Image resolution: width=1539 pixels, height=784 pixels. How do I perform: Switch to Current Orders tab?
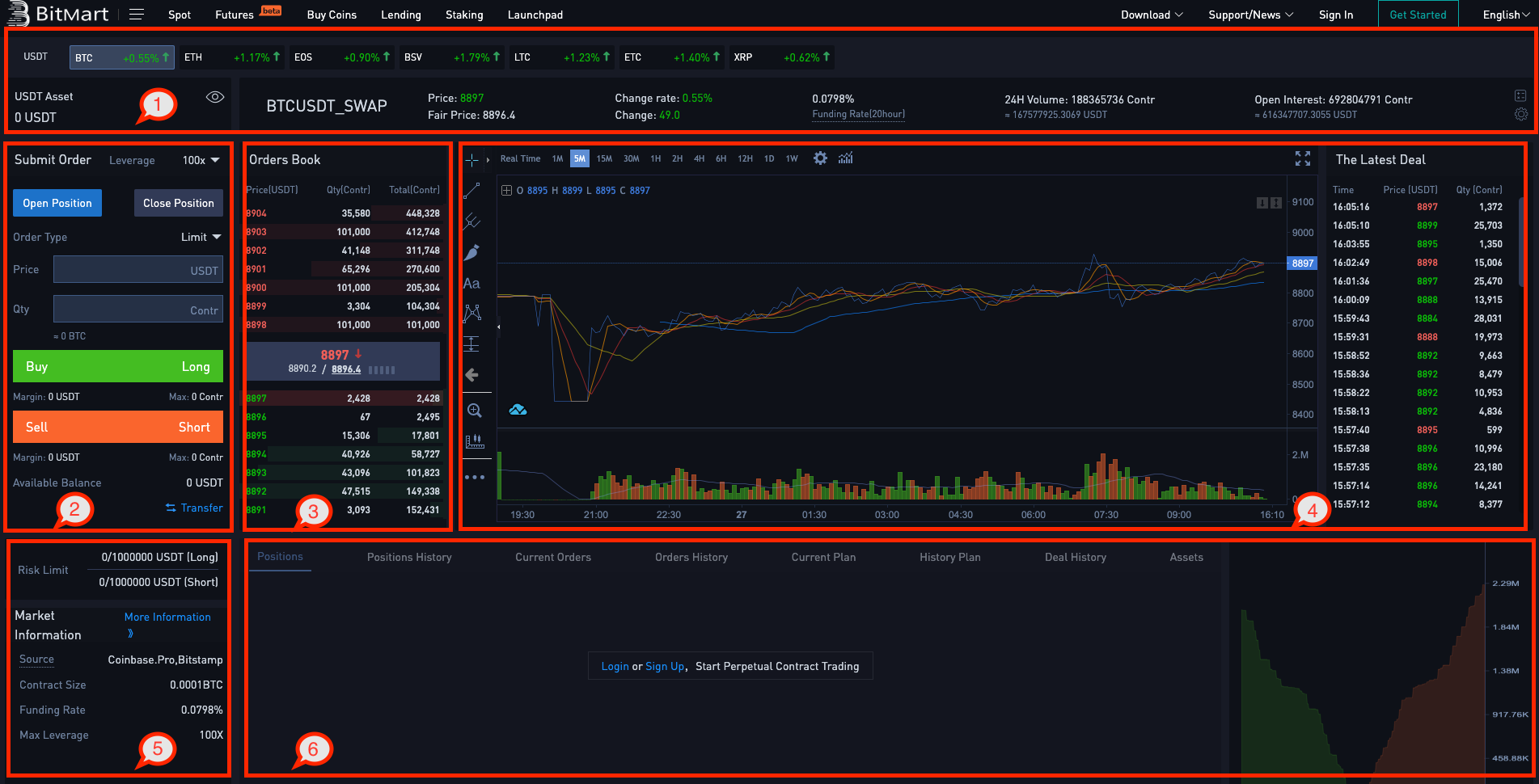[553, 557]
